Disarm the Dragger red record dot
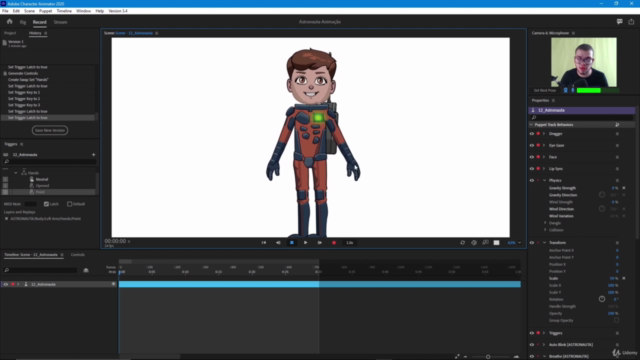Screen dimensions: 640x360 pos(538,133)
